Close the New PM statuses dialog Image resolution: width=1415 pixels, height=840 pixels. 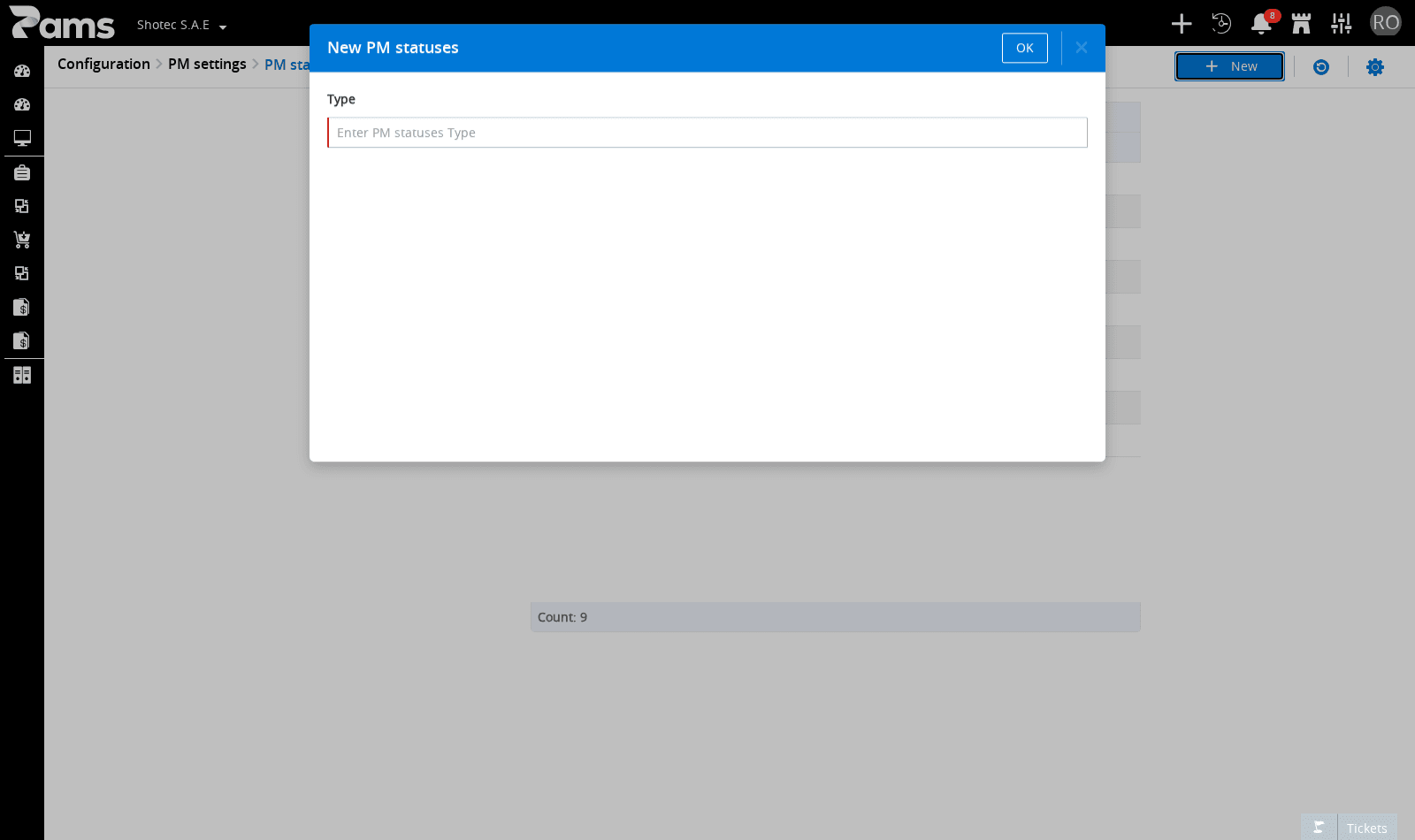[1081, 48]
